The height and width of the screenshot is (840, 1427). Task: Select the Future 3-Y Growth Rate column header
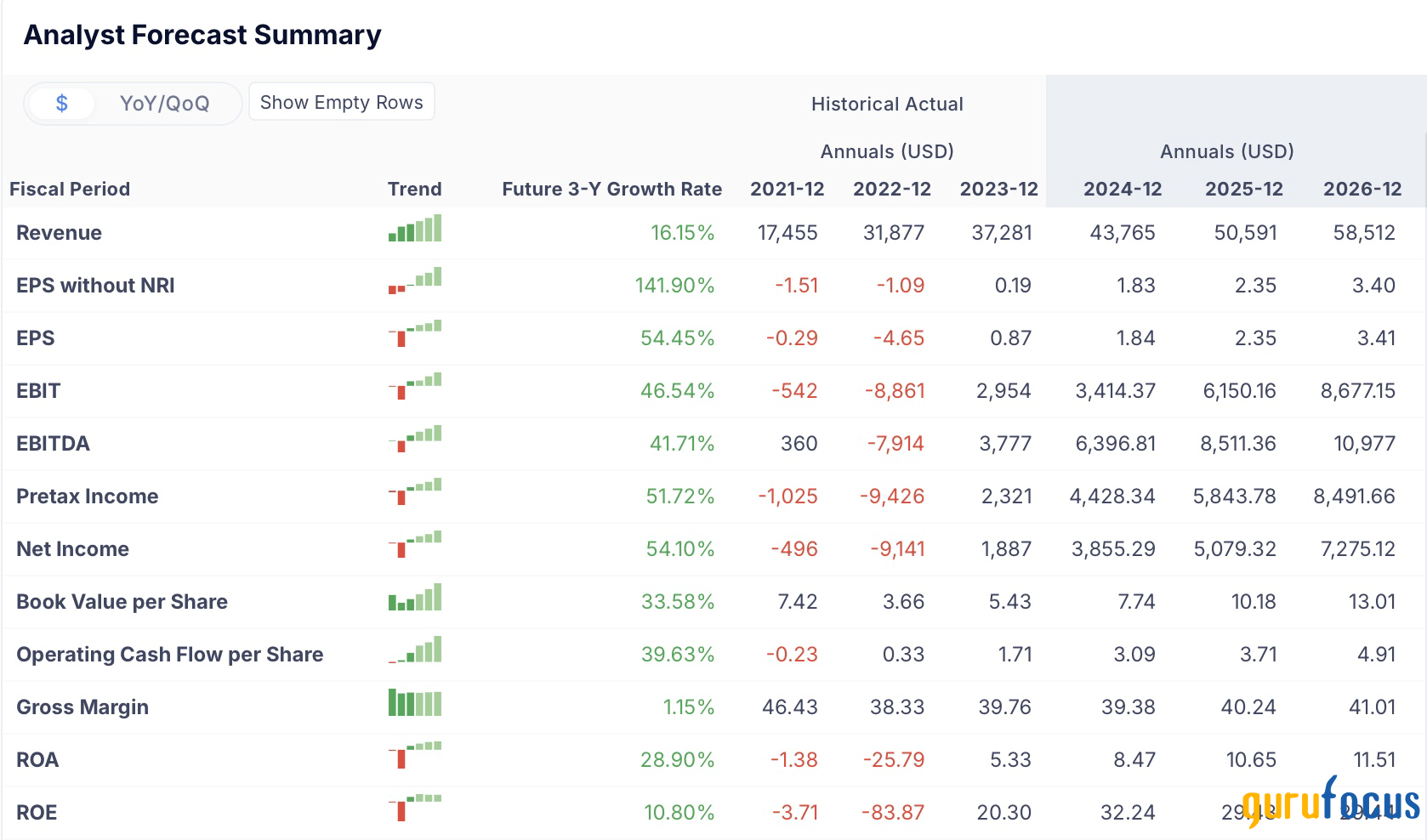(611, 189)
